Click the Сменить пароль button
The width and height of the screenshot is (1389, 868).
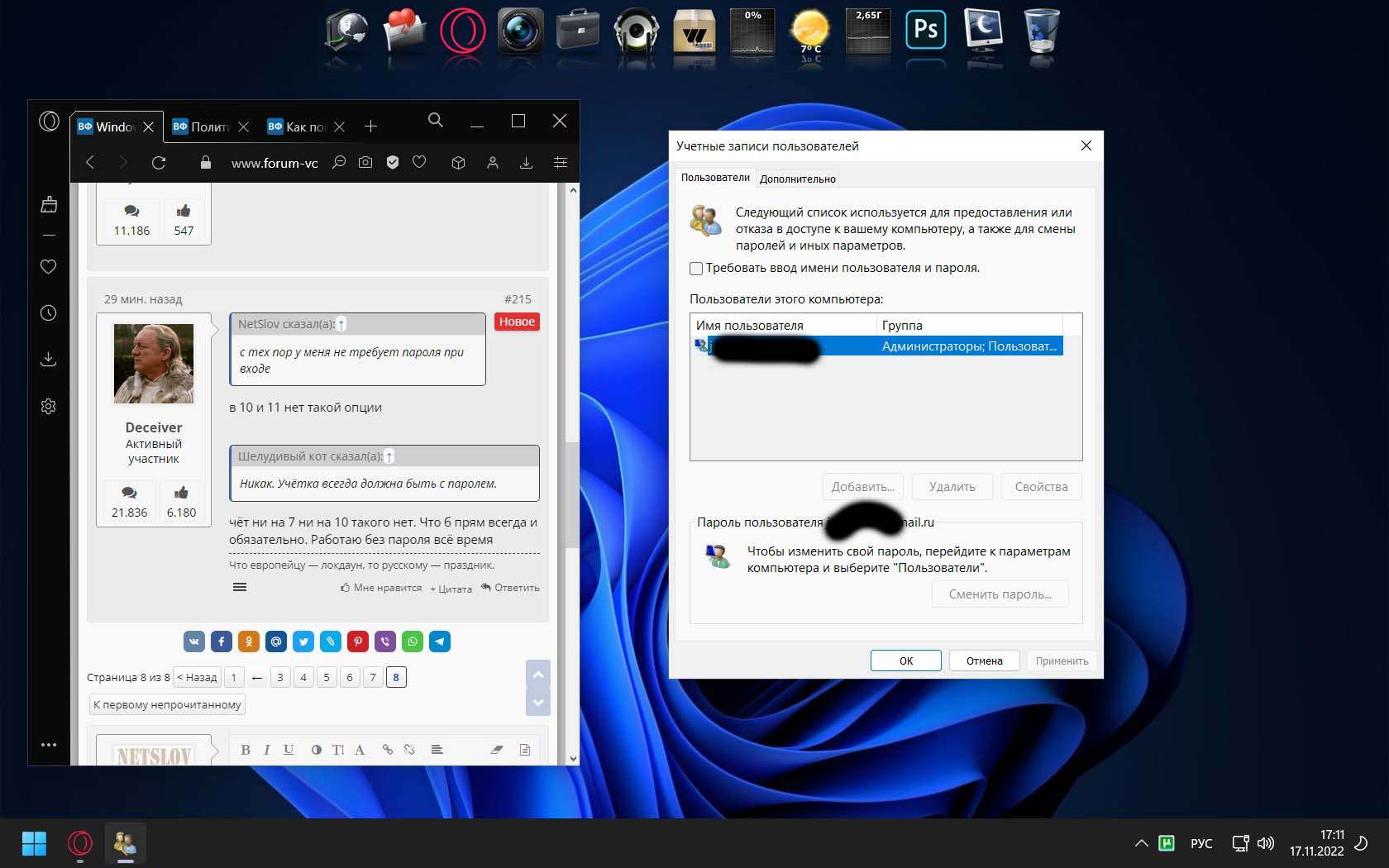coord(1000,594)
